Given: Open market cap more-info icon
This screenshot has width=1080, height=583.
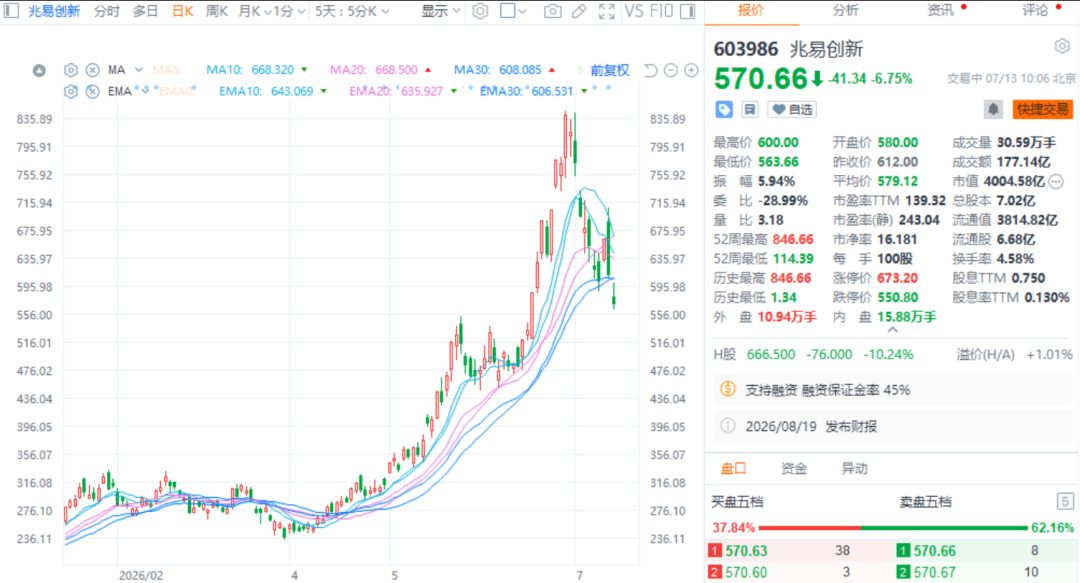Looking at the screenshot, I should 1056,181.
